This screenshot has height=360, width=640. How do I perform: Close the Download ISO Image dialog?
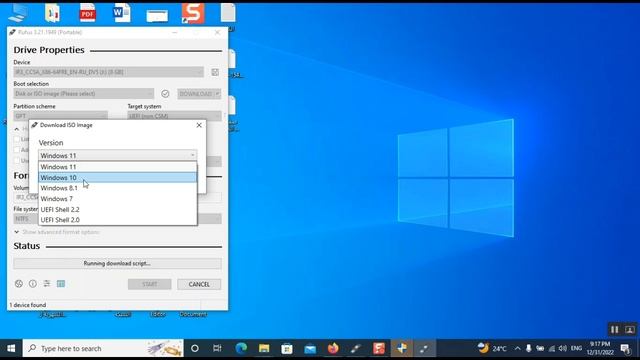[x=199, y=125]
